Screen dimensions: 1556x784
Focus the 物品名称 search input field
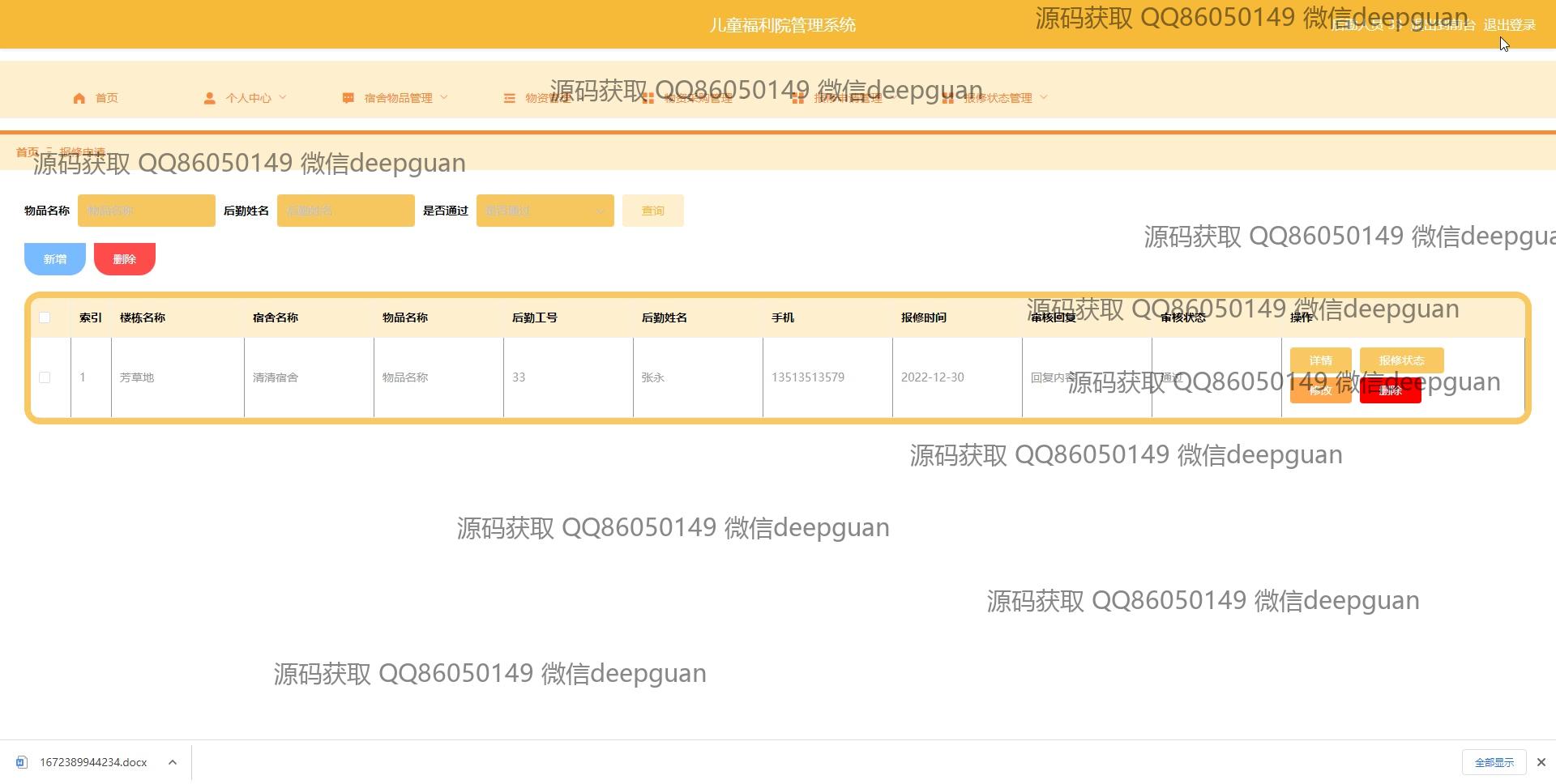pyautogui.click(x=147, y=211)
